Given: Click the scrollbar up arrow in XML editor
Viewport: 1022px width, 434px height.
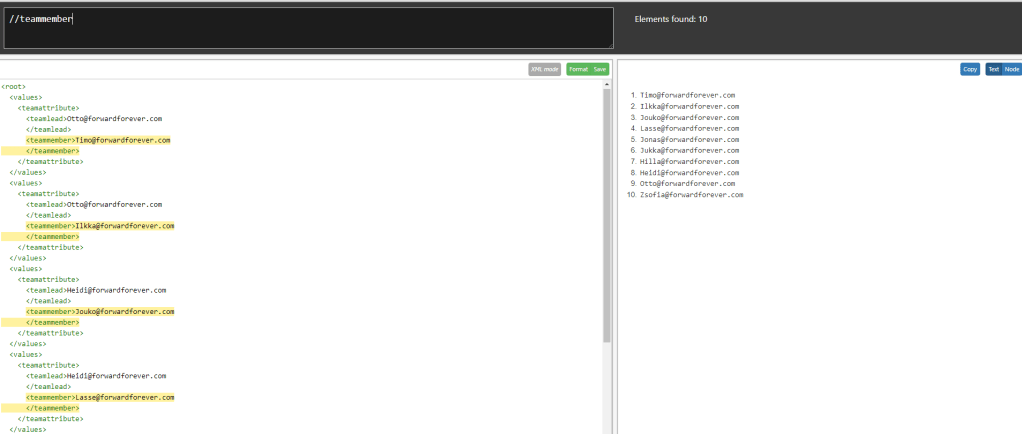Looking at the screenshot, I should tap(607, 84).
